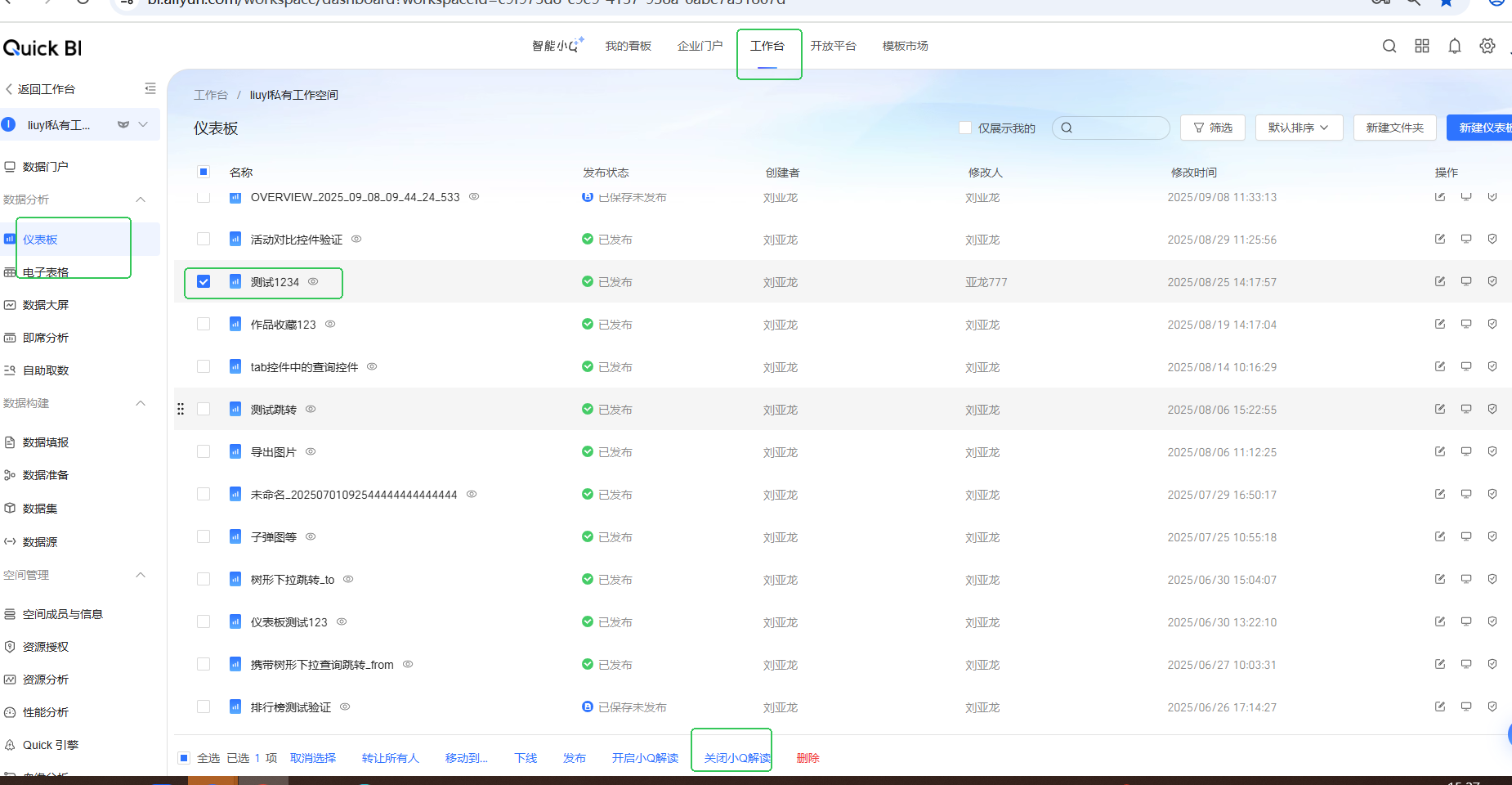This screenshot has width=1512, height=785.
Task: Switch to the 我的看板 top tab
Action: point(628,46)
